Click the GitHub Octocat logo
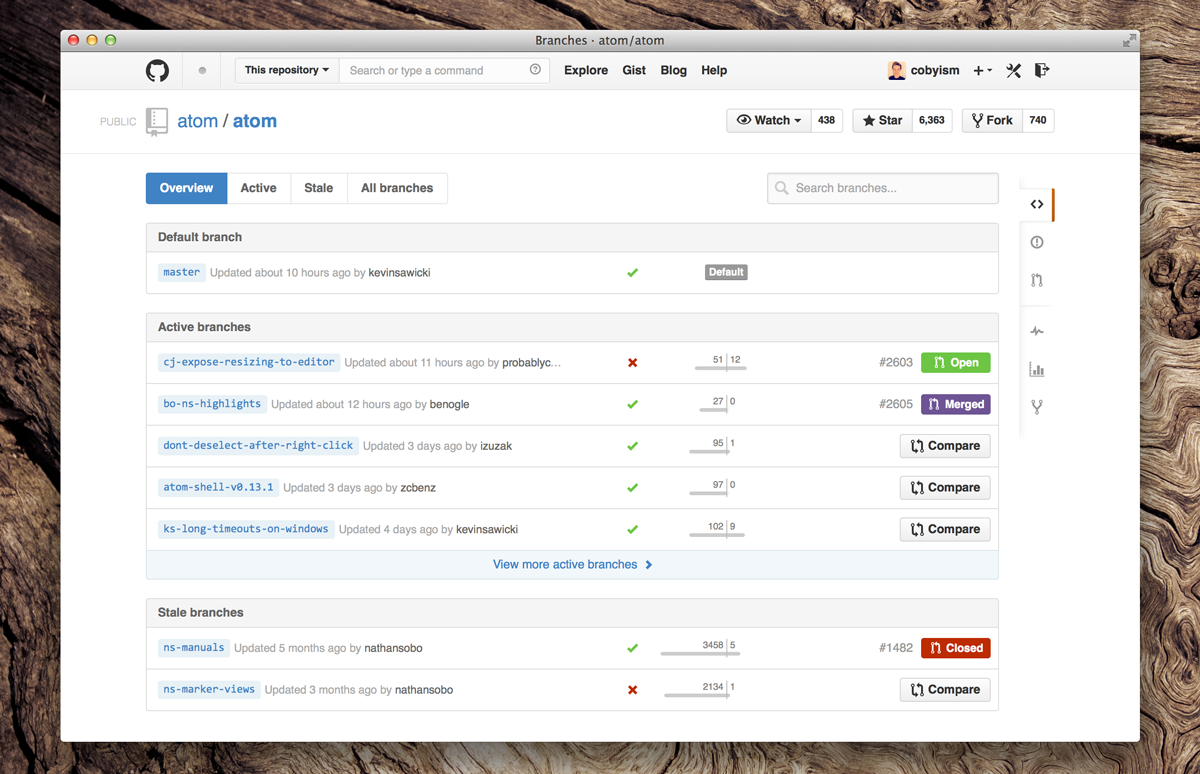Screen dimensions: 1200x774 pyautogui.click(x=157, y=70)
